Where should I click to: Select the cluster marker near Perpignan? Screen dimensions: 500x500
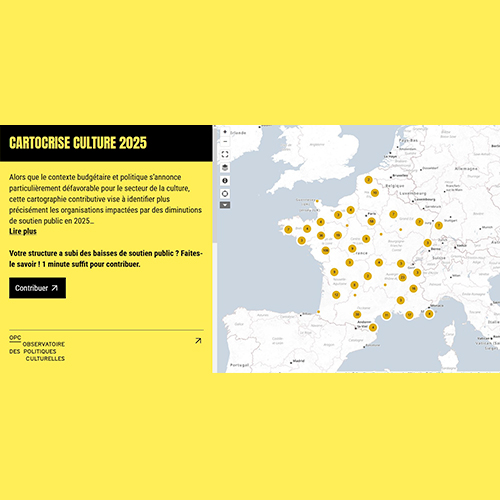(373, 328)
